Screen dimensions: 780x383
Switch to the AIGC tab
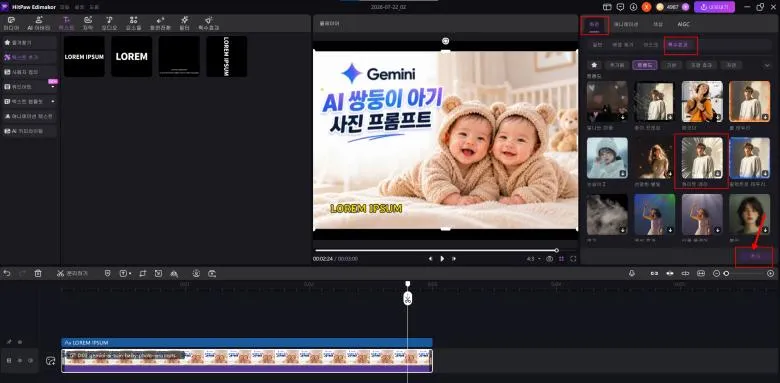pyautogui.click(x=683, y=24)
